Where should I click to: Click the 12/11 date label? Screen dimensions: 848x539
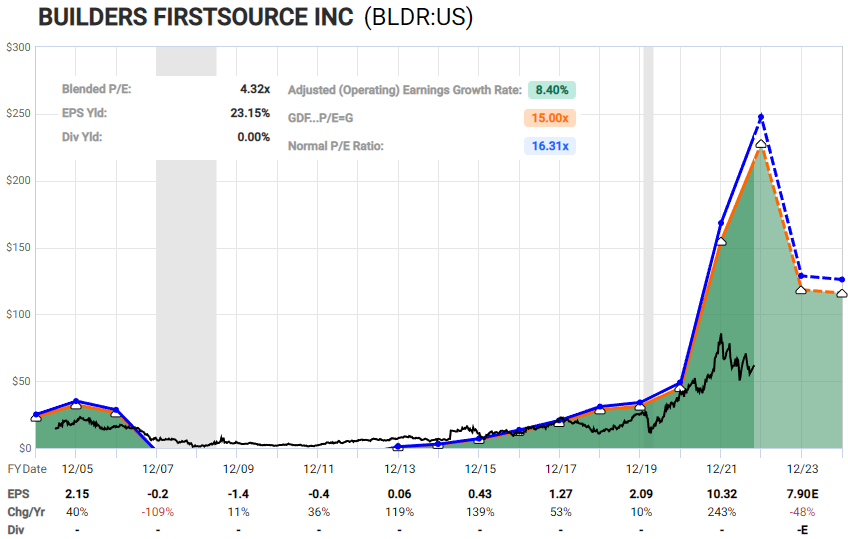tap(319, 469)
